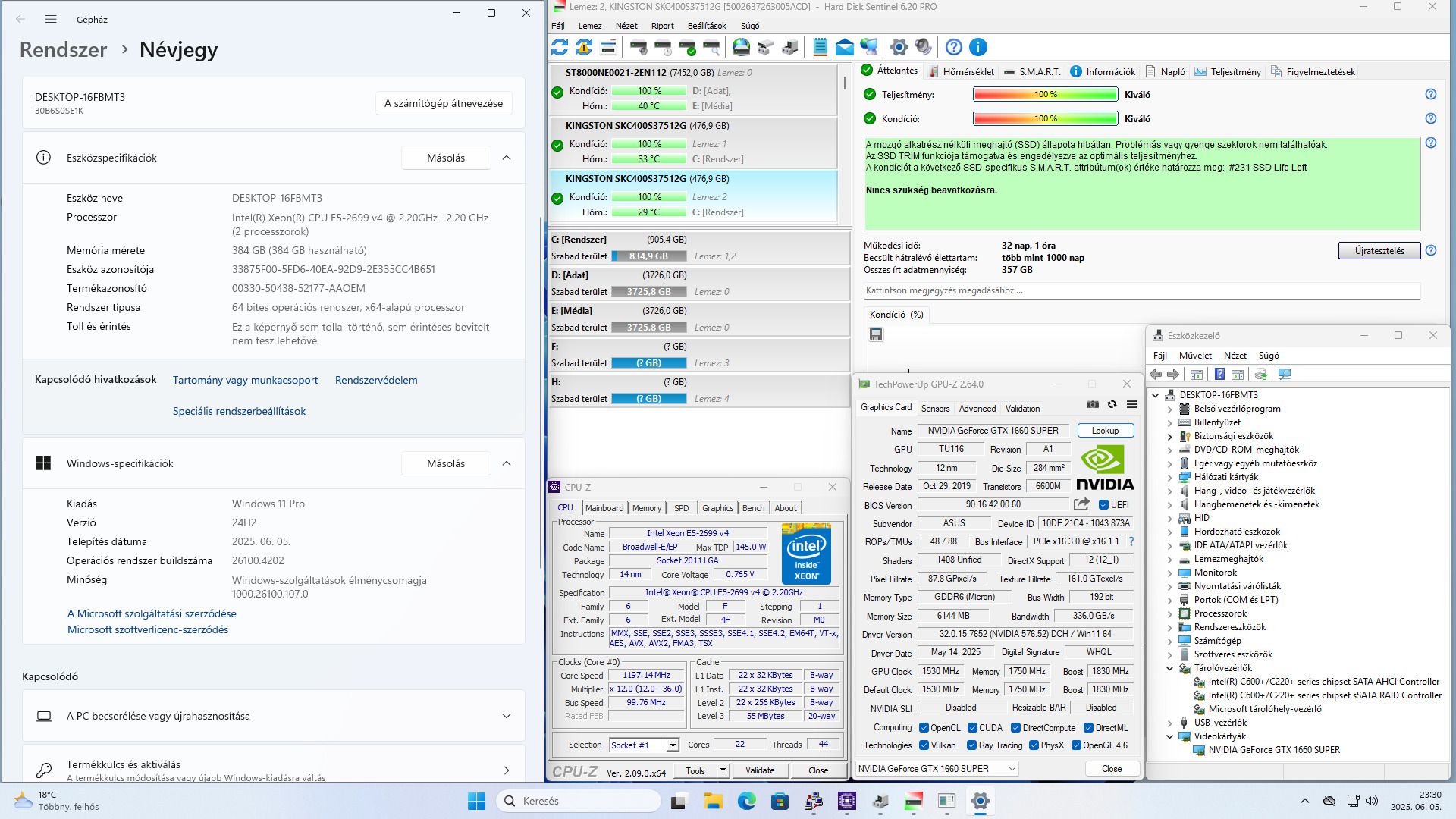Click CPU-Z Validate button
Screen dimensions: 1456x819
coord(760,770)
